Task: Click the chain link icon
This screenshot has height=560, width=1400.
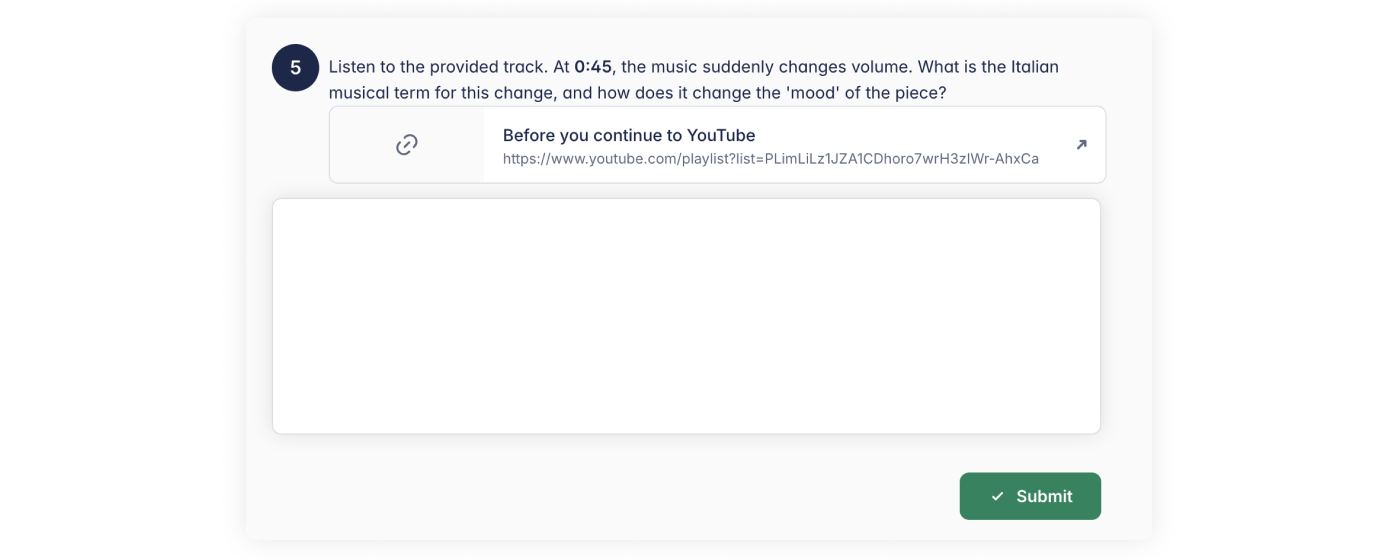Action: pos(407,145)
